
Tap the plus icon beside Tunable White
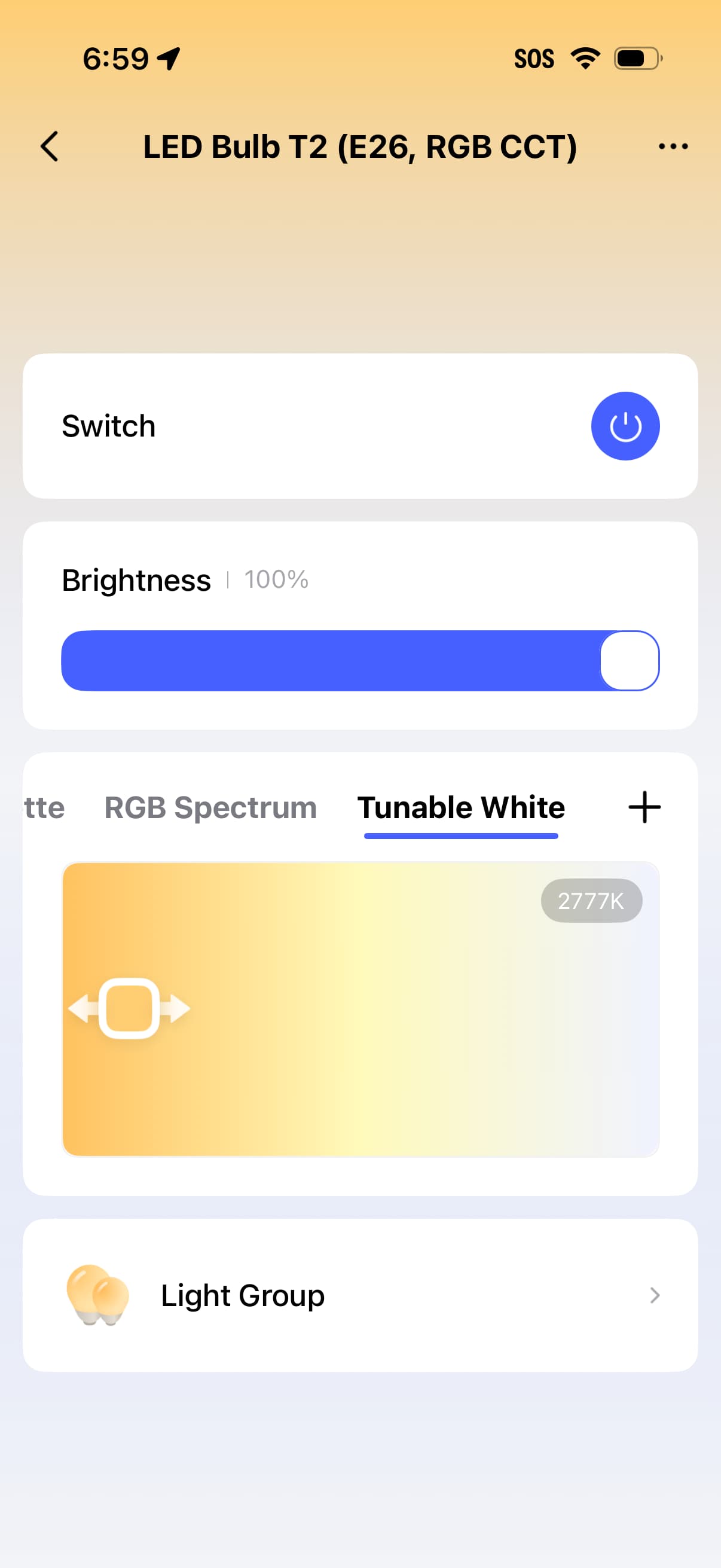pyautogui.click(x=644, y=808)
